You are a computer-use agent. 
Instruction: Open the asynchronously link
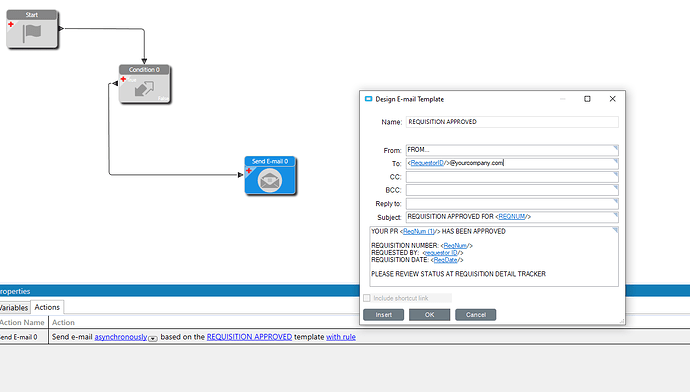pos(121,337)
